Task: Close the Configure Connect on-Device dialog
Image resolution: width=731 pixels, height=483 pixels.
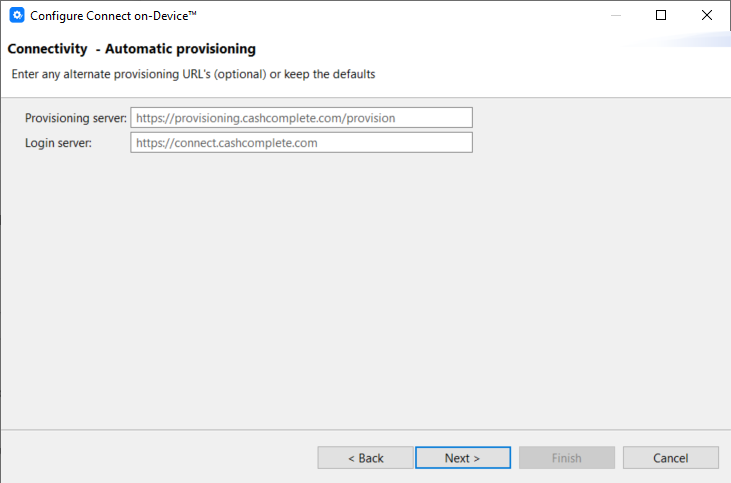Action: coord(707,16)
